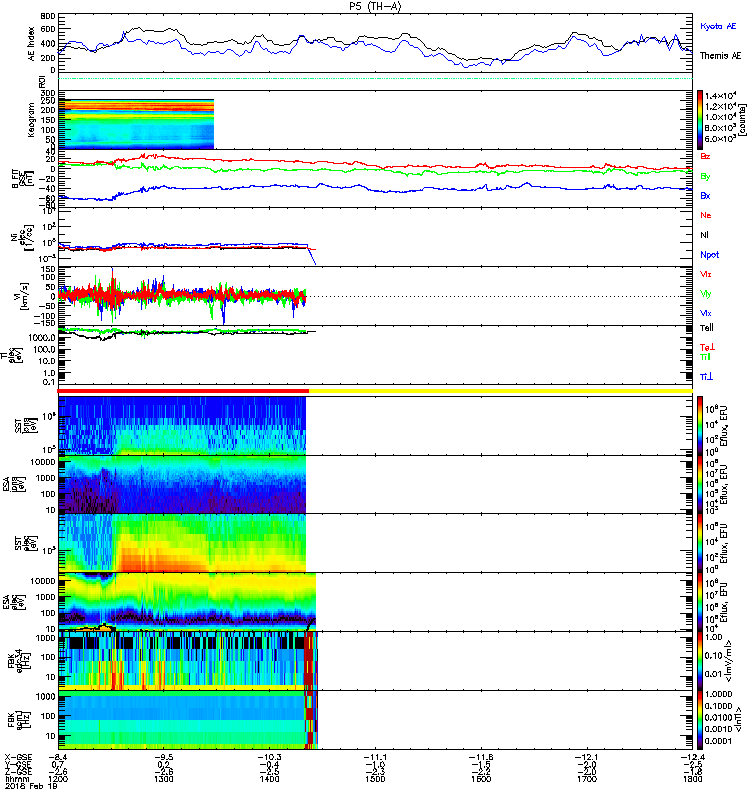Select the Kyoto AE legend label
The image size is (750, 800).
coord(718,26)
